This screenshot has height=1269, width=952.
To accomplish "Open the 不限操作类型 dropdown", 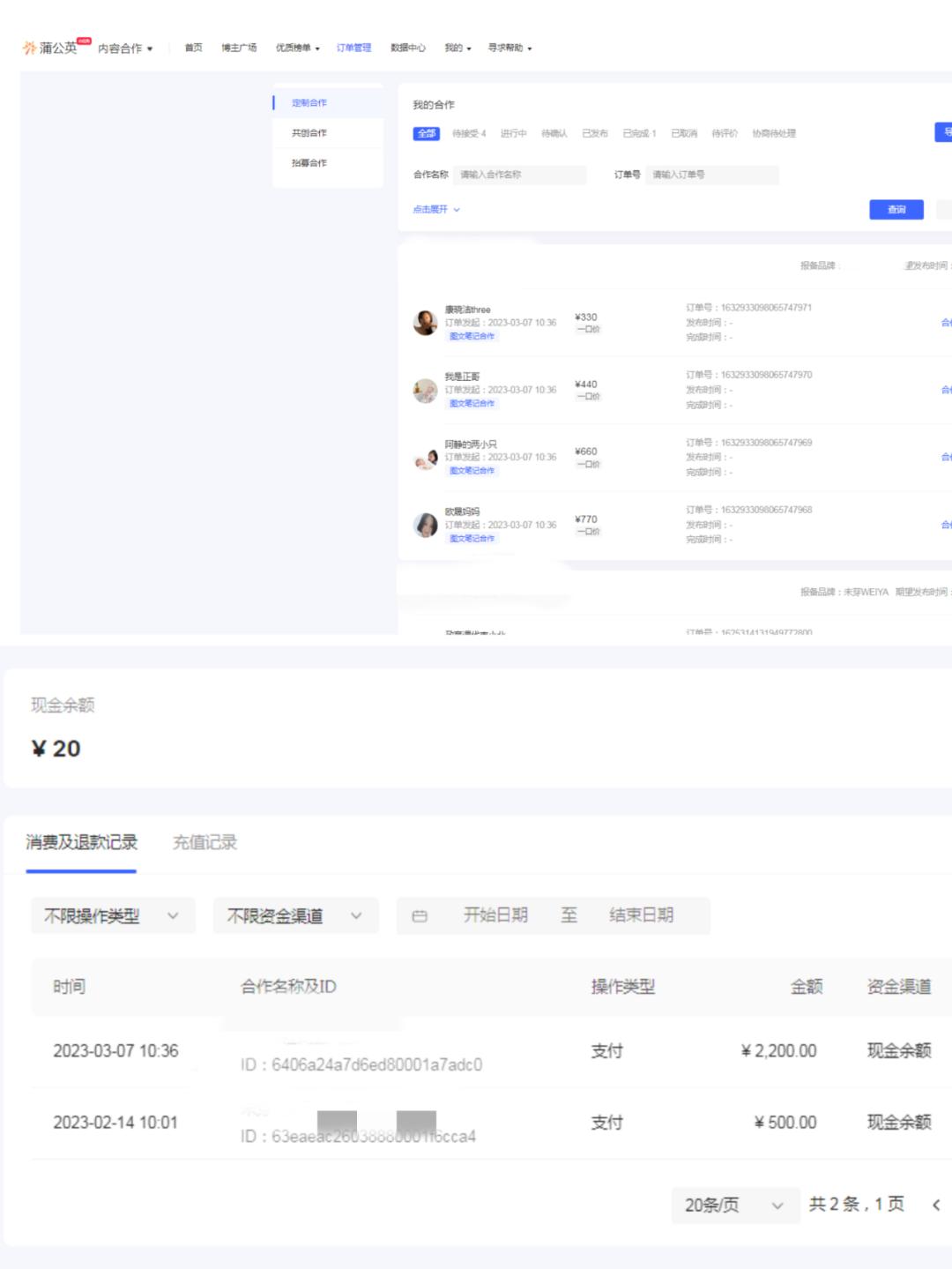I will pyautogui.click(x=112, y=915).
